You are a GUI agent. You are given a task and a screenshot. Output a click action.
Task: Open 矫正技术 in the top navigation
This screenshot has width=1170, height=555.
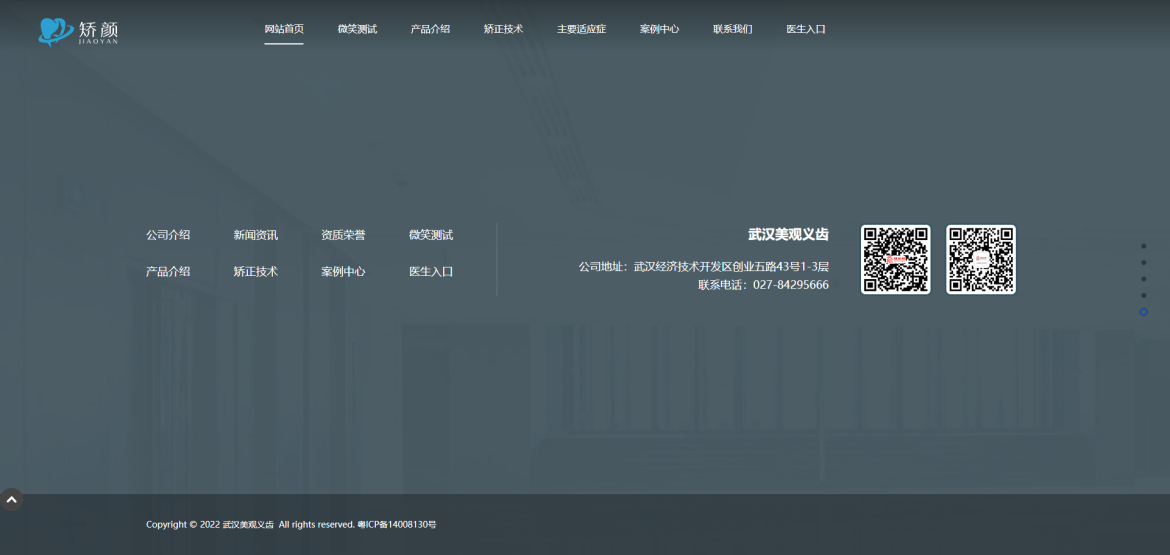point(503,29)
